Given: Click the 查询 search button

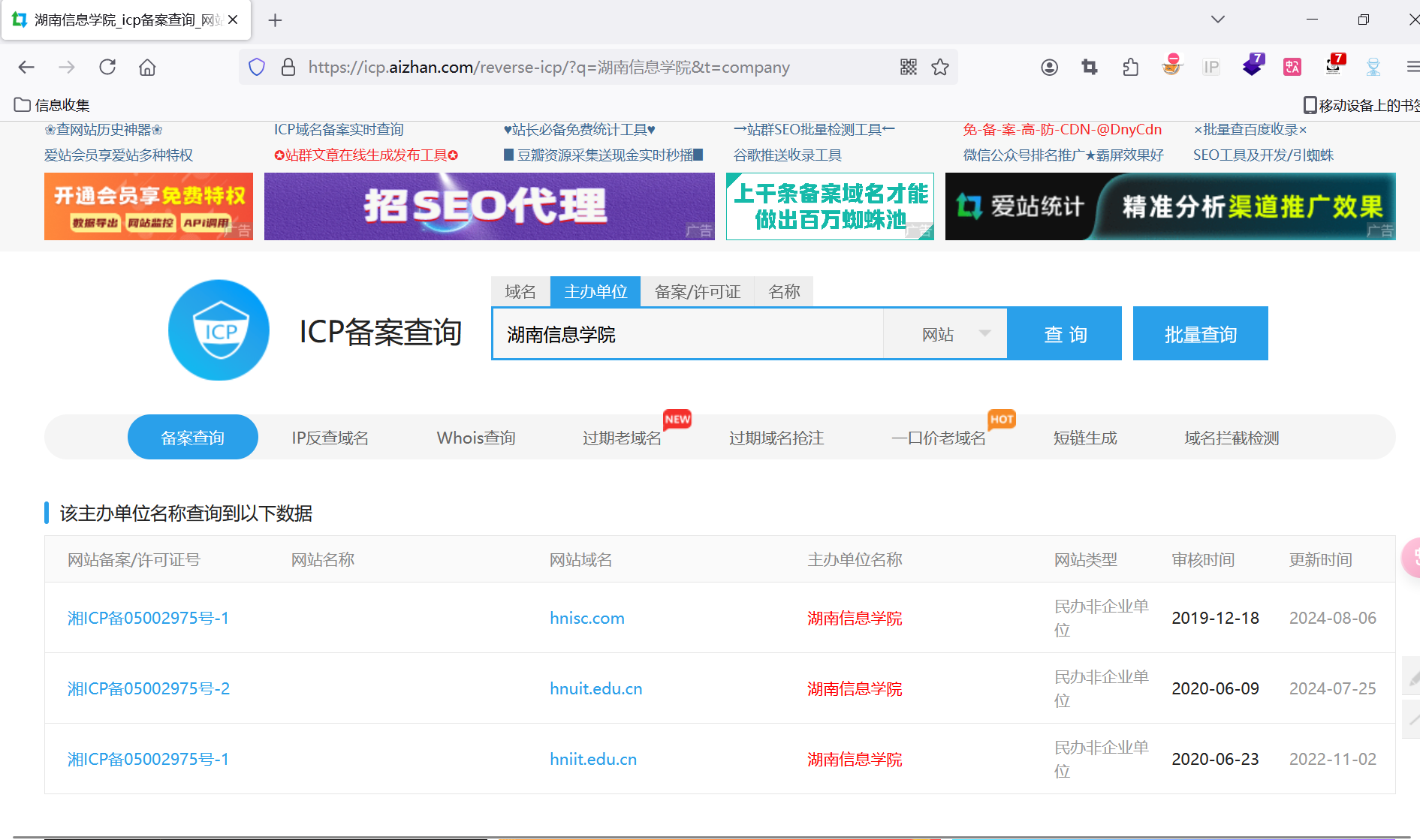Looking at the screenshot, I should (x=1065, y=333).
